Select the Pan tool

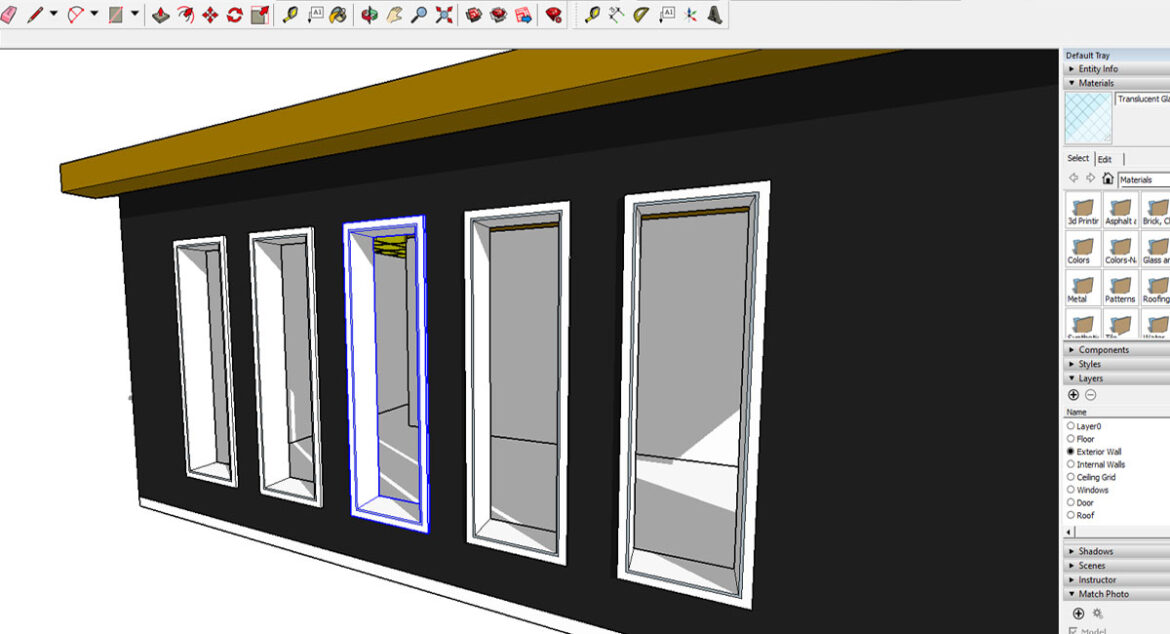coord(392,14)
